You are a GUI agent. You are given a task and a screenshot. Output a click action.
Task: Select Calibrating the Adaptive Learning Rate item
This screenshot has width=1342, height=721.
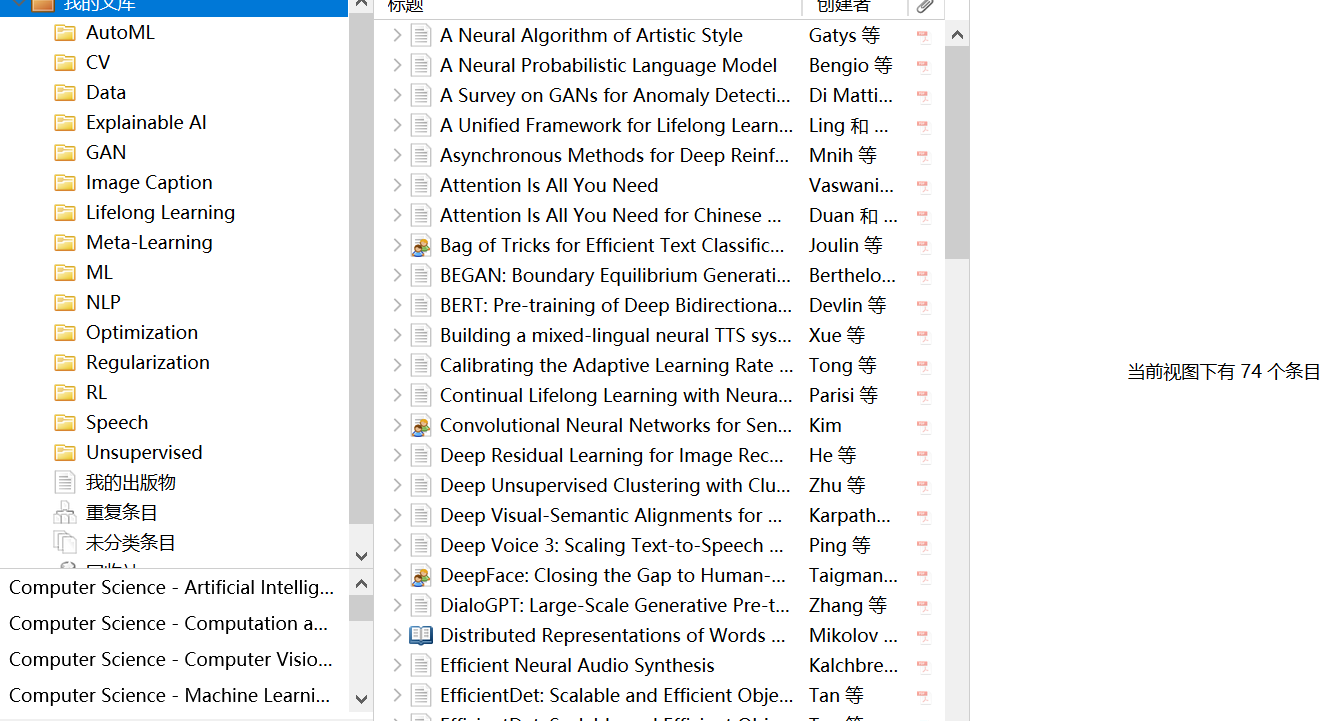[617, 365]
